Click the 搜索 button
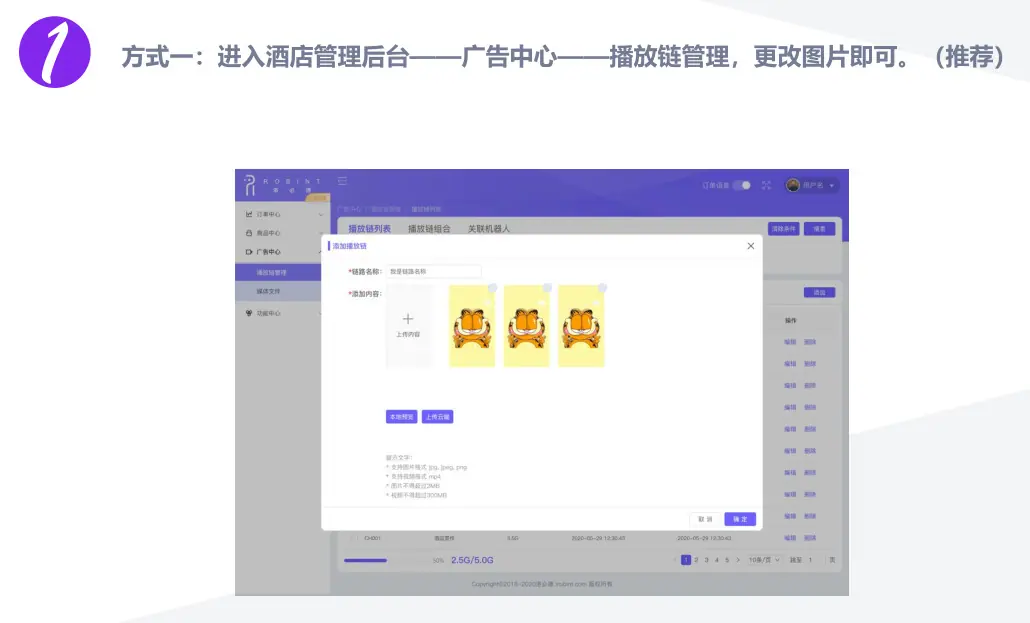 pos(820,229)
